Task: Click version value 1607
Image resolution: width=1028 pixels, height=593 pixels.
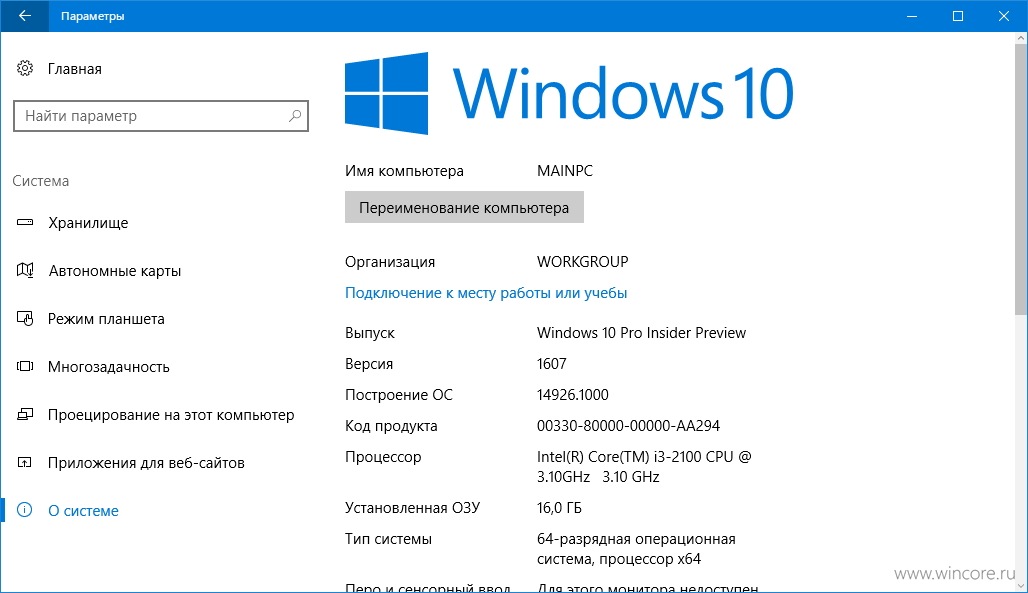Action: (x=551, y=363)
